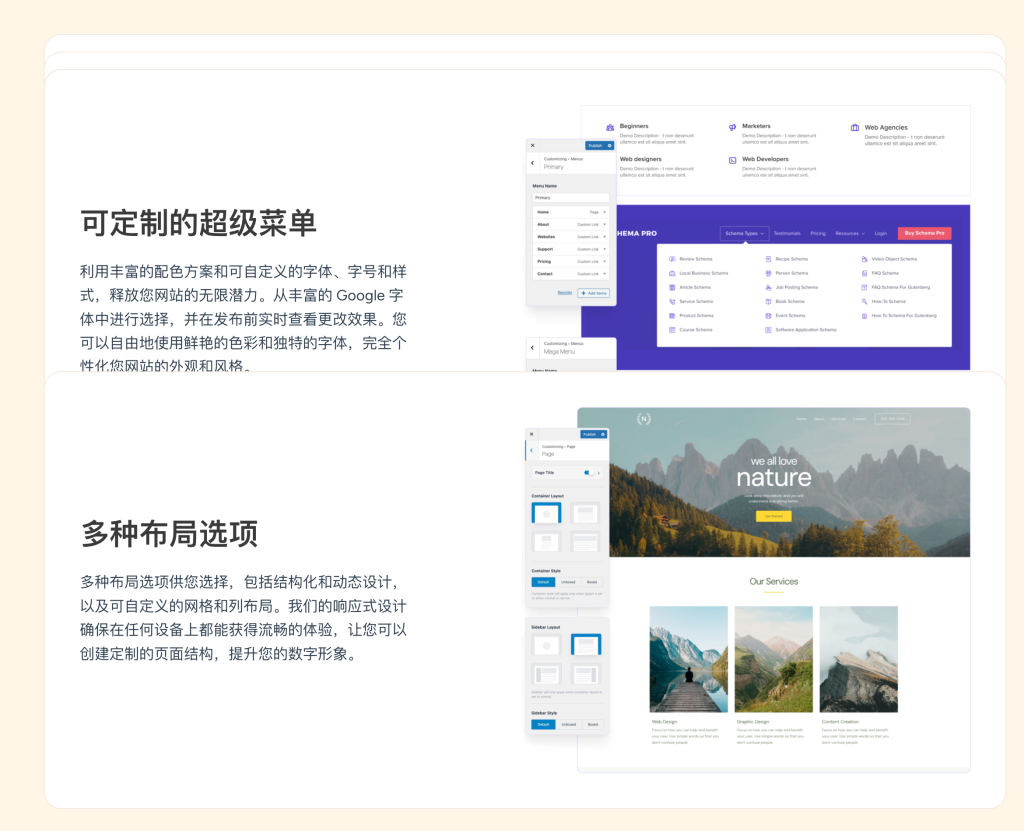The height and width of the screenshot is (831, 1024).
Task: Click the Article Schema icon
Action: click(672, 287)
